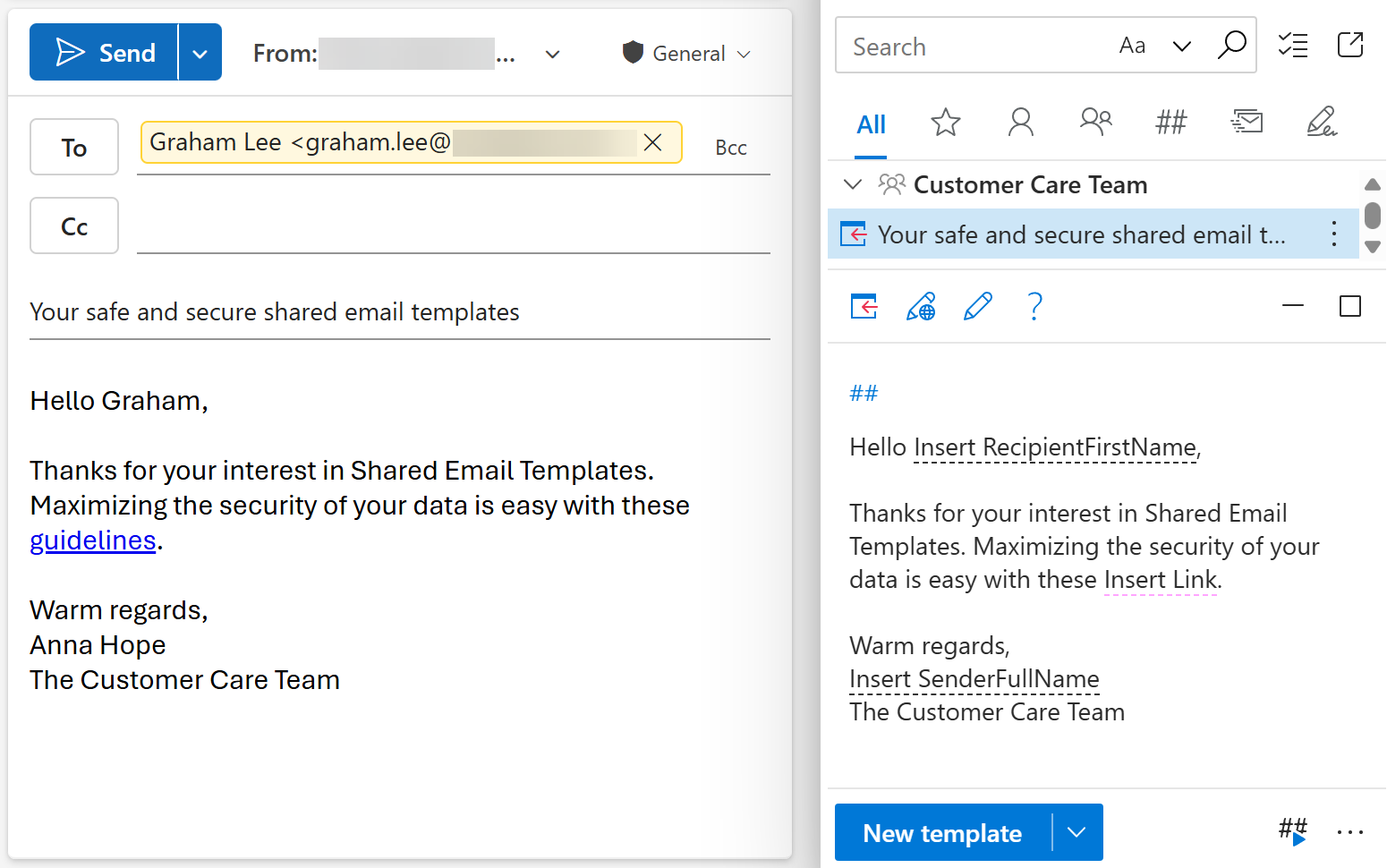The image size is (1387, 868).
Task: Insert the selected template into the email
Action: tap(862, 307)
